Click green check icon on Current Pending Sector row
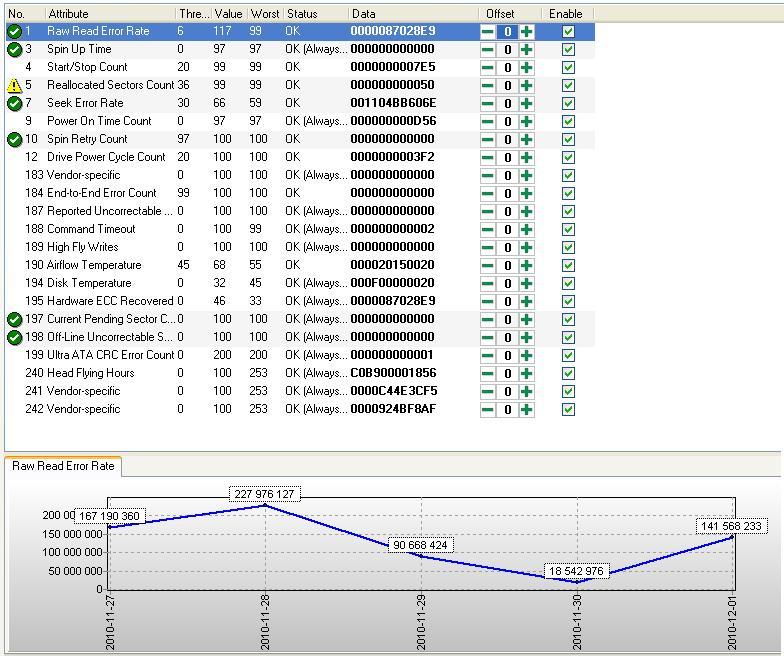 pos(14,320)
